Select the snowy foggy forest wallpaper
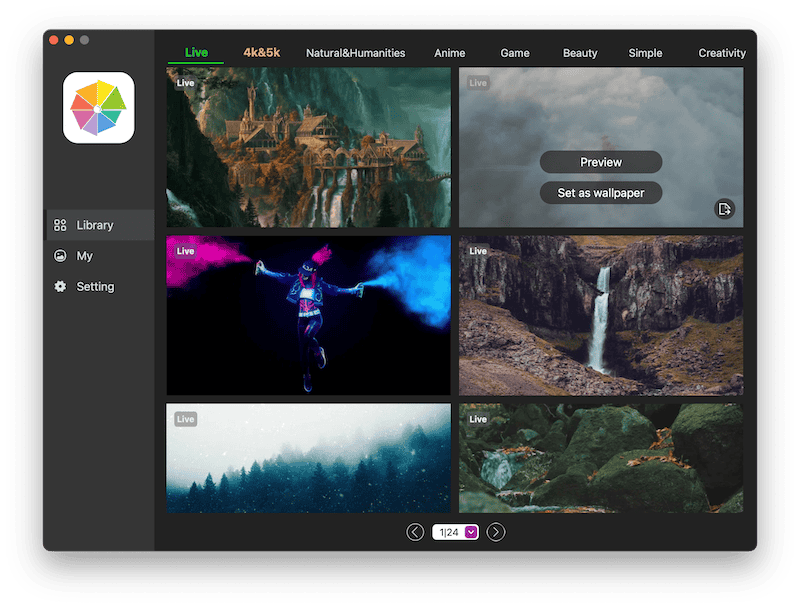Viewport: 800px width, 608px height. [308, 458]
